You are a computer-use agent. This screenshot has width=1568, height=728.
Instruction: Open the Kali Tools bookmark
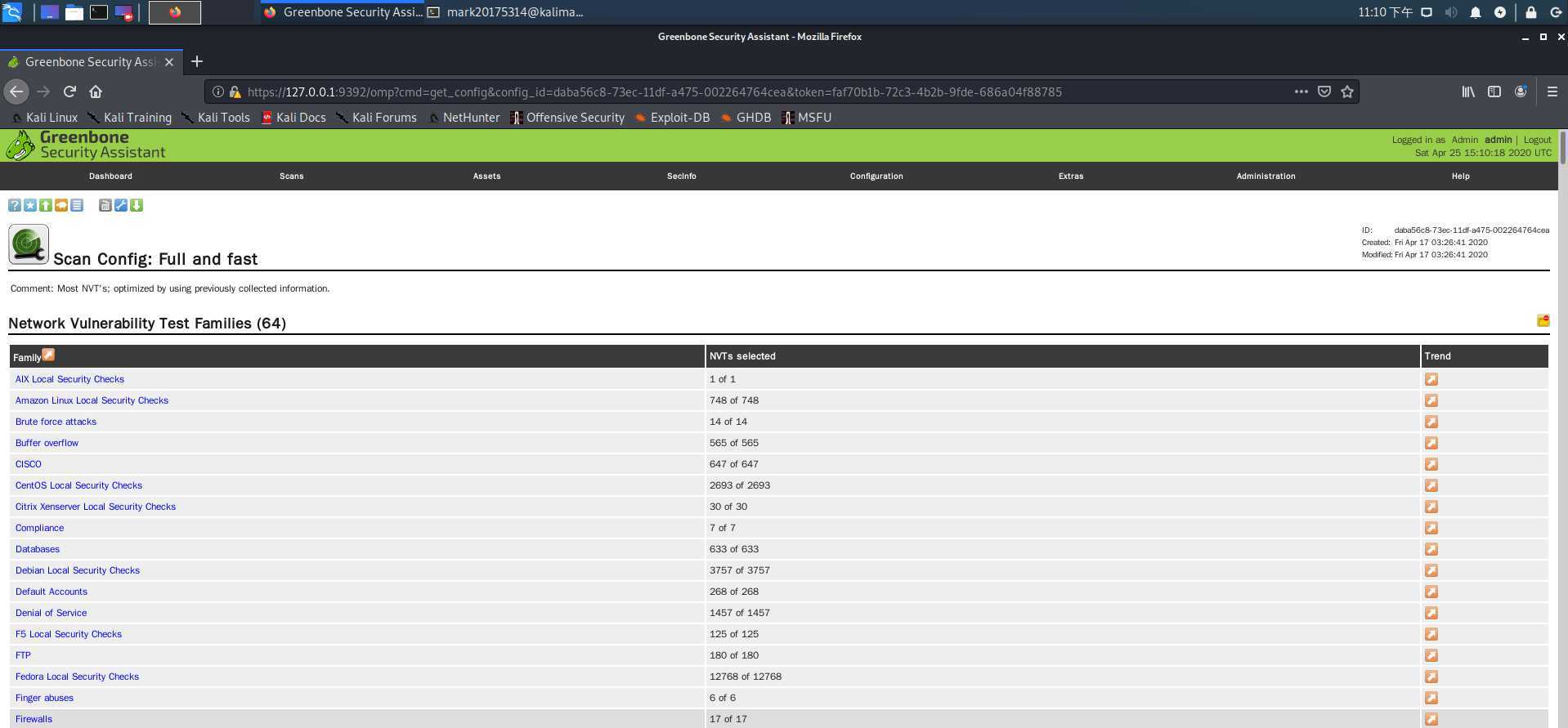click(x=215, y=117)
